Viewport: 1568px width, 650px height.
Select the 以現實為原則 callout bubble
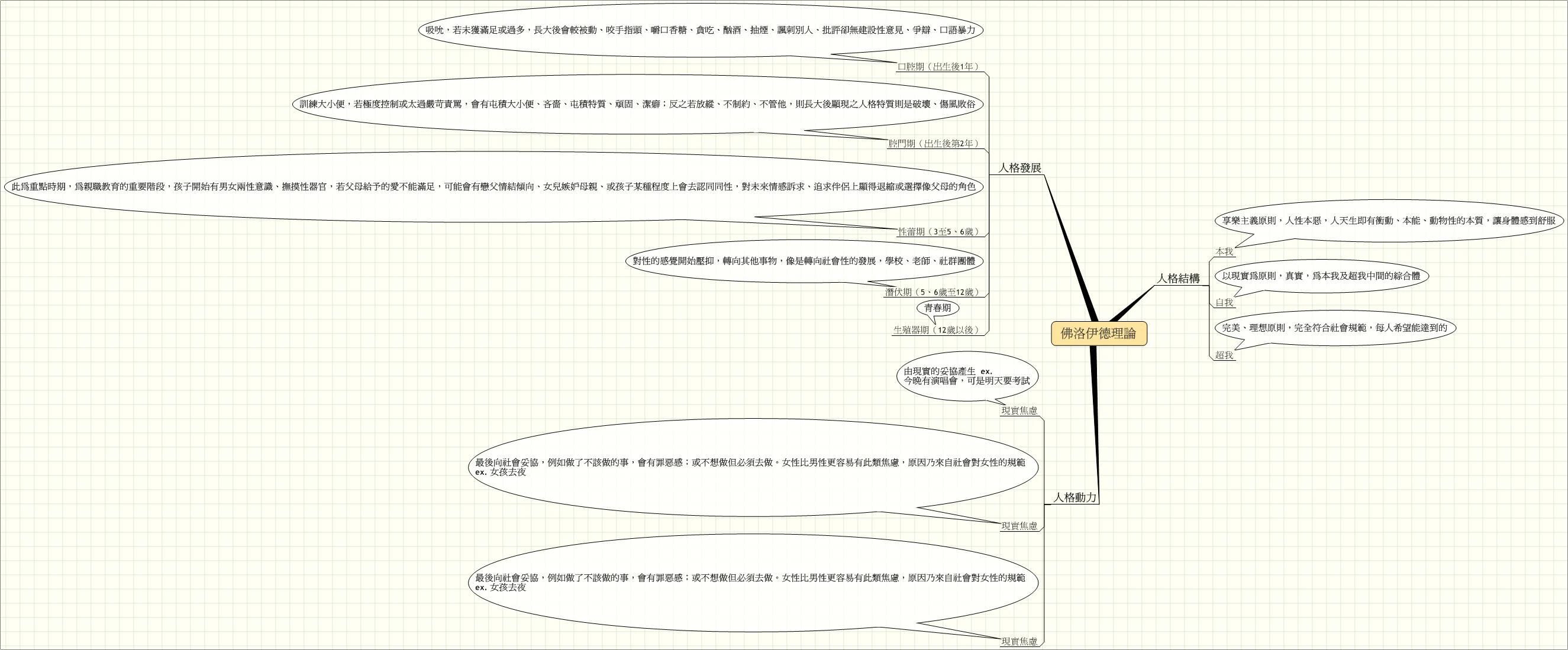[x=1320, y=276]
